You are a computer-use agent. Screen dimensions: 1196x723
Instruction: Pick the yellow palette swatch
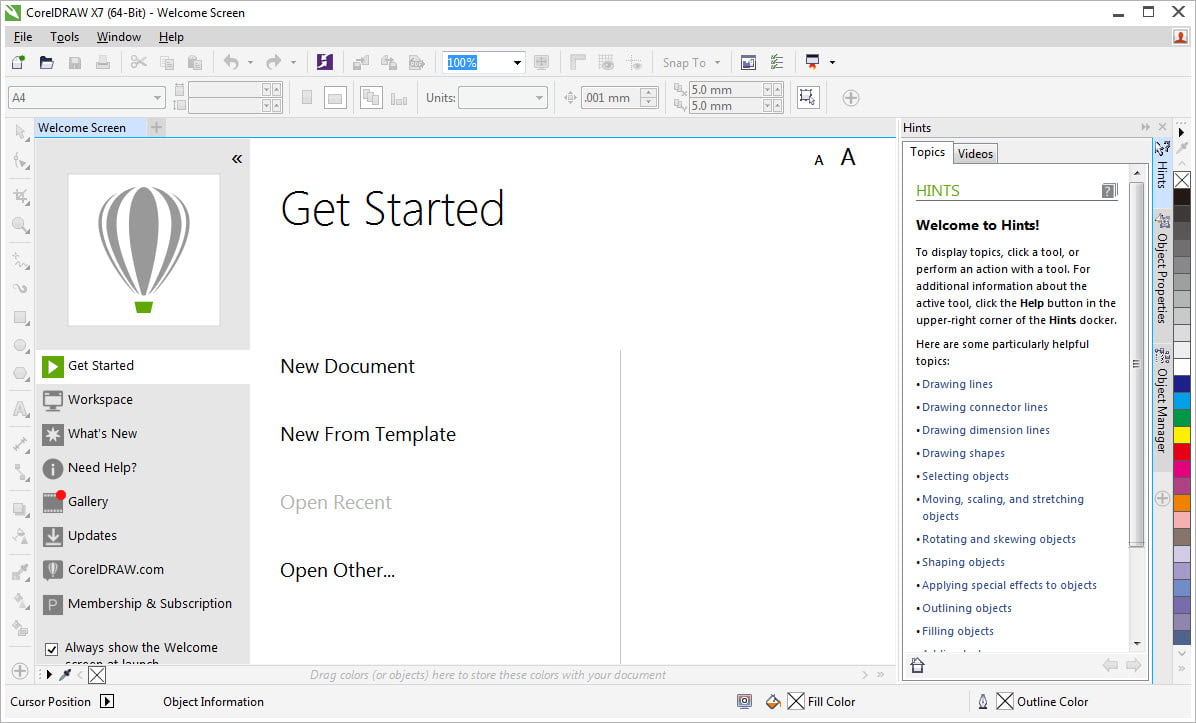pyautogui.click(x=1182, y=435)
